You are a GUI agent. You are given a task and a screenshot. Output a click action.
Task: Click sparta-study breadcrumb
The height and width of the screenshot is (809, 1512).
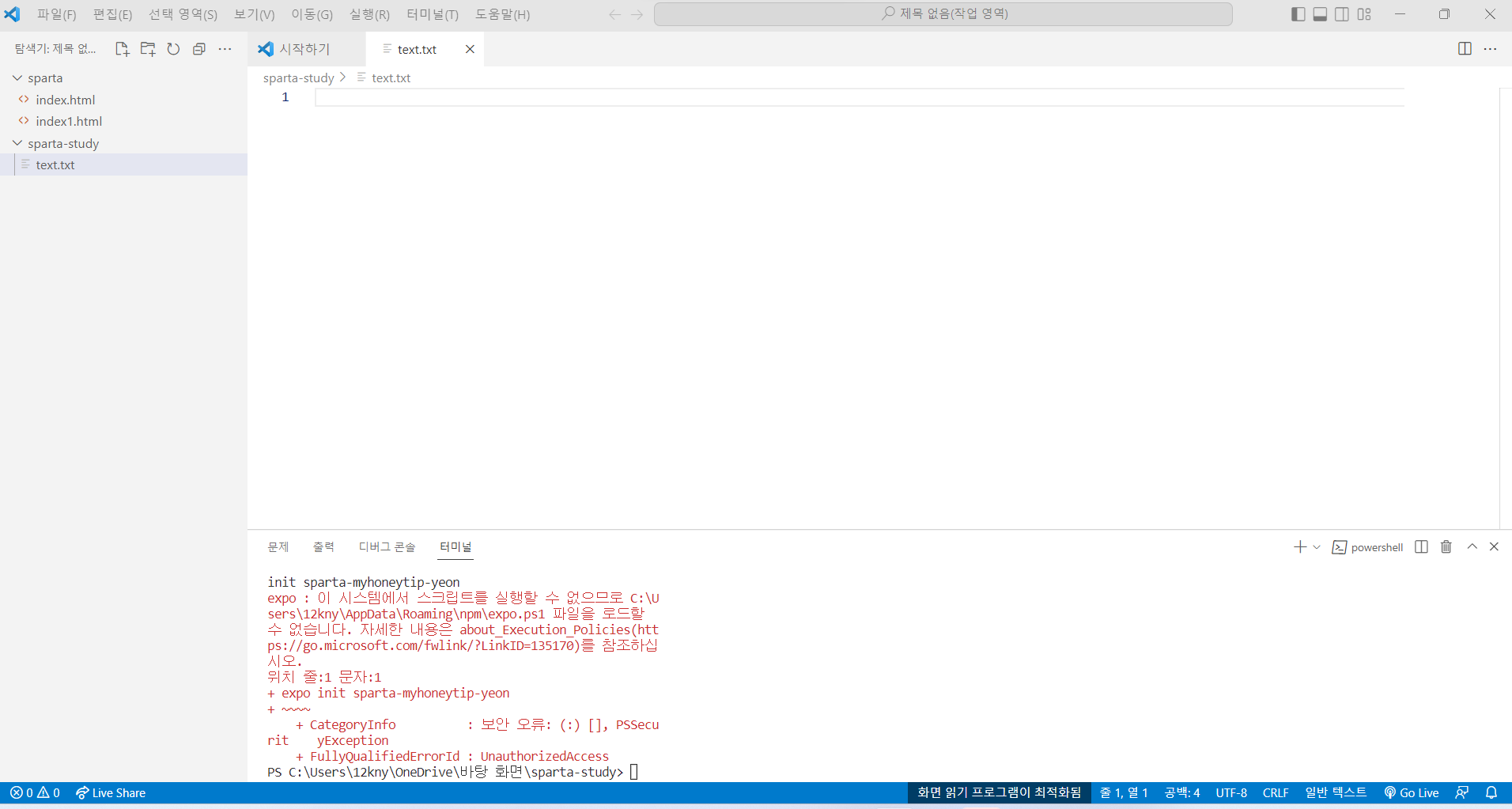point(298,77)
